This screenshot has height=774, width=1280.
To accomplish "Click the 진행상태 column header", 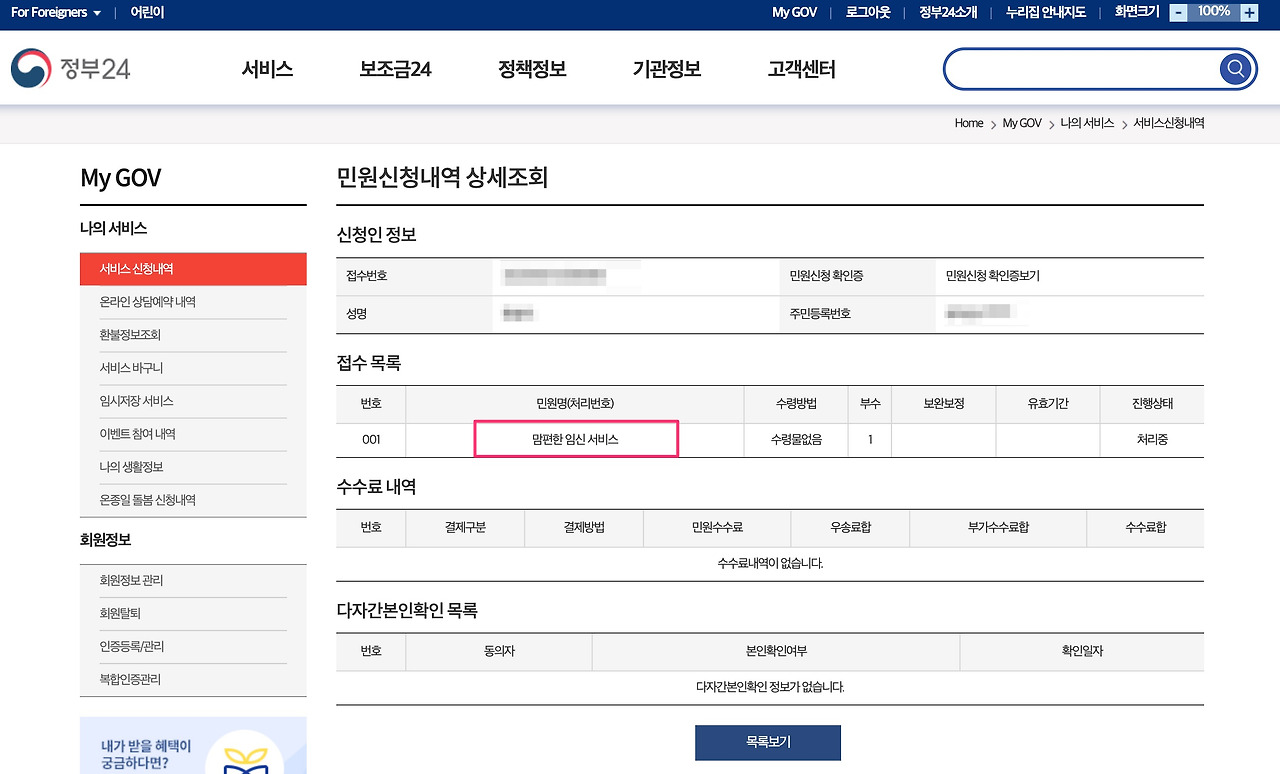I will 1152,403.
